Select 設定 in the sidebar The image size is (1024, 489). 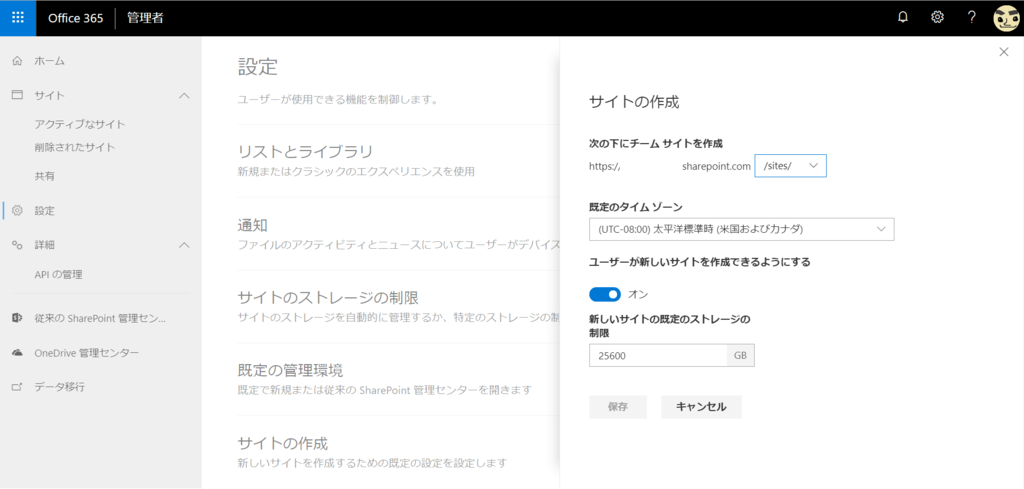coord(44,211)
